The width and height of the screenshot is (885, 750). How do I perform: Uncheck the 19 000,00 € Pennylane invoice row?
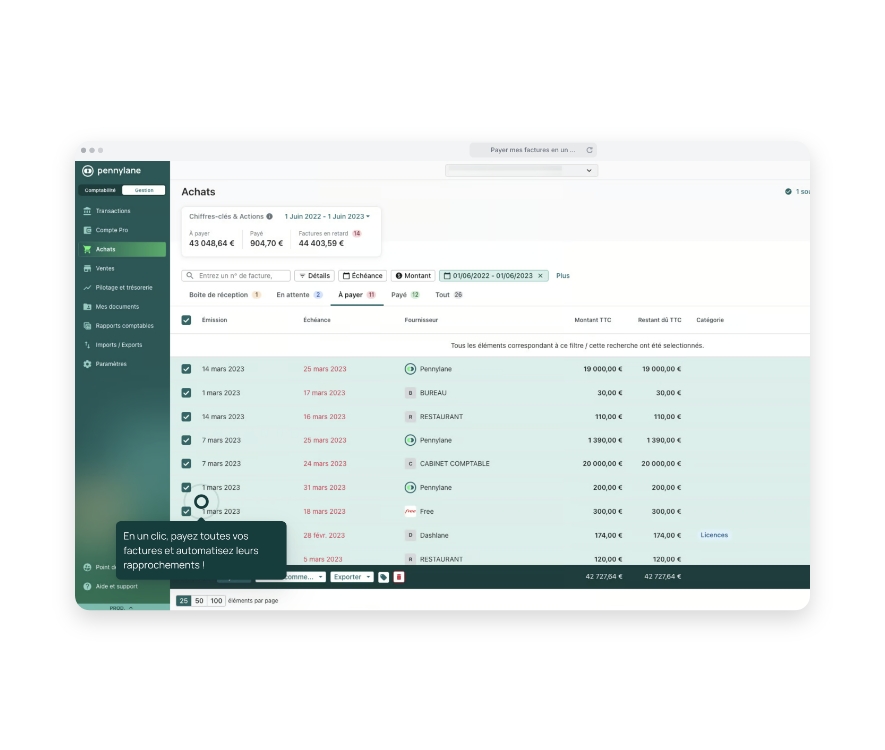click(186, 369)
